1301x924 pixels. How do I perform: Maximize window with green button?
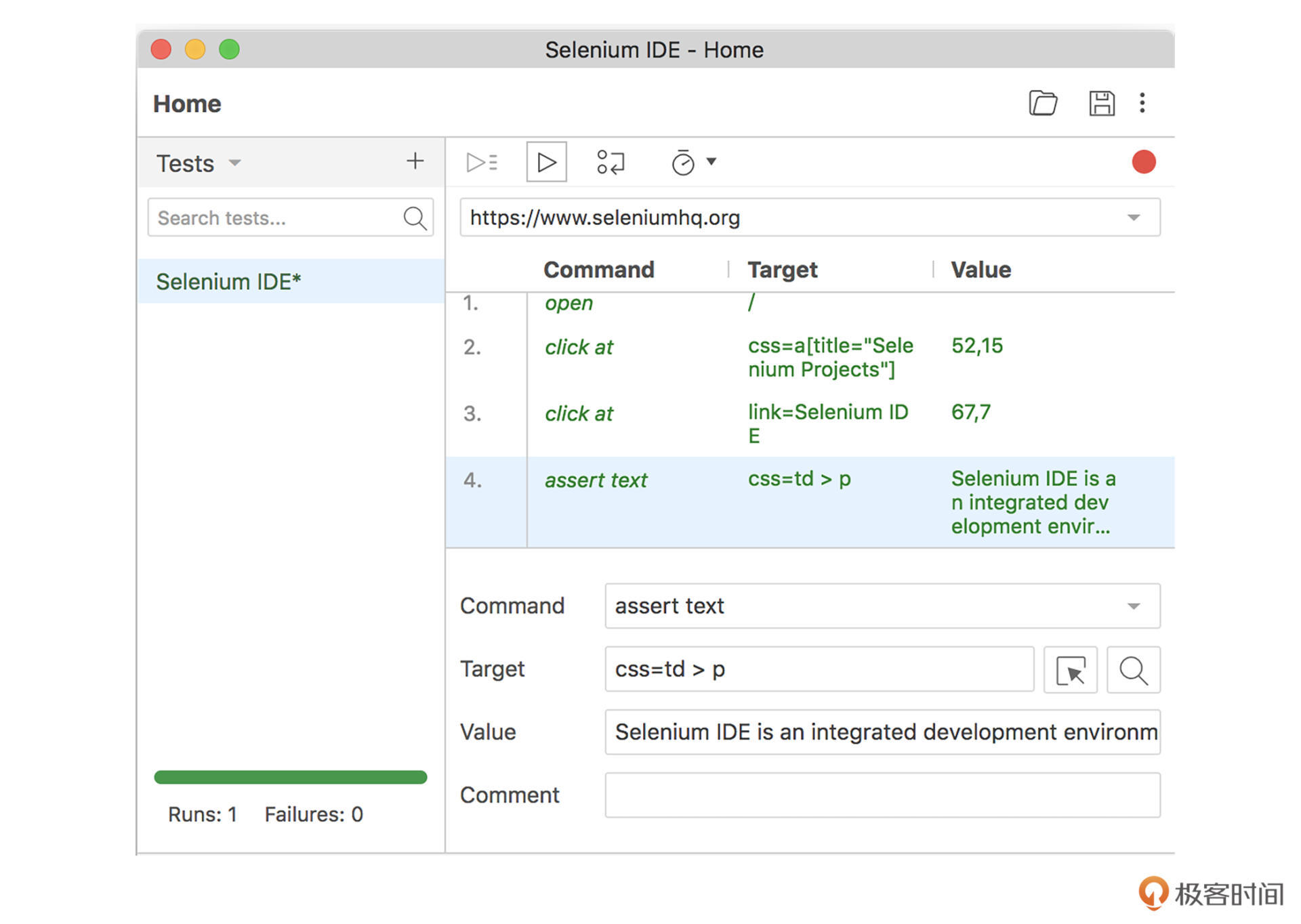229,49
